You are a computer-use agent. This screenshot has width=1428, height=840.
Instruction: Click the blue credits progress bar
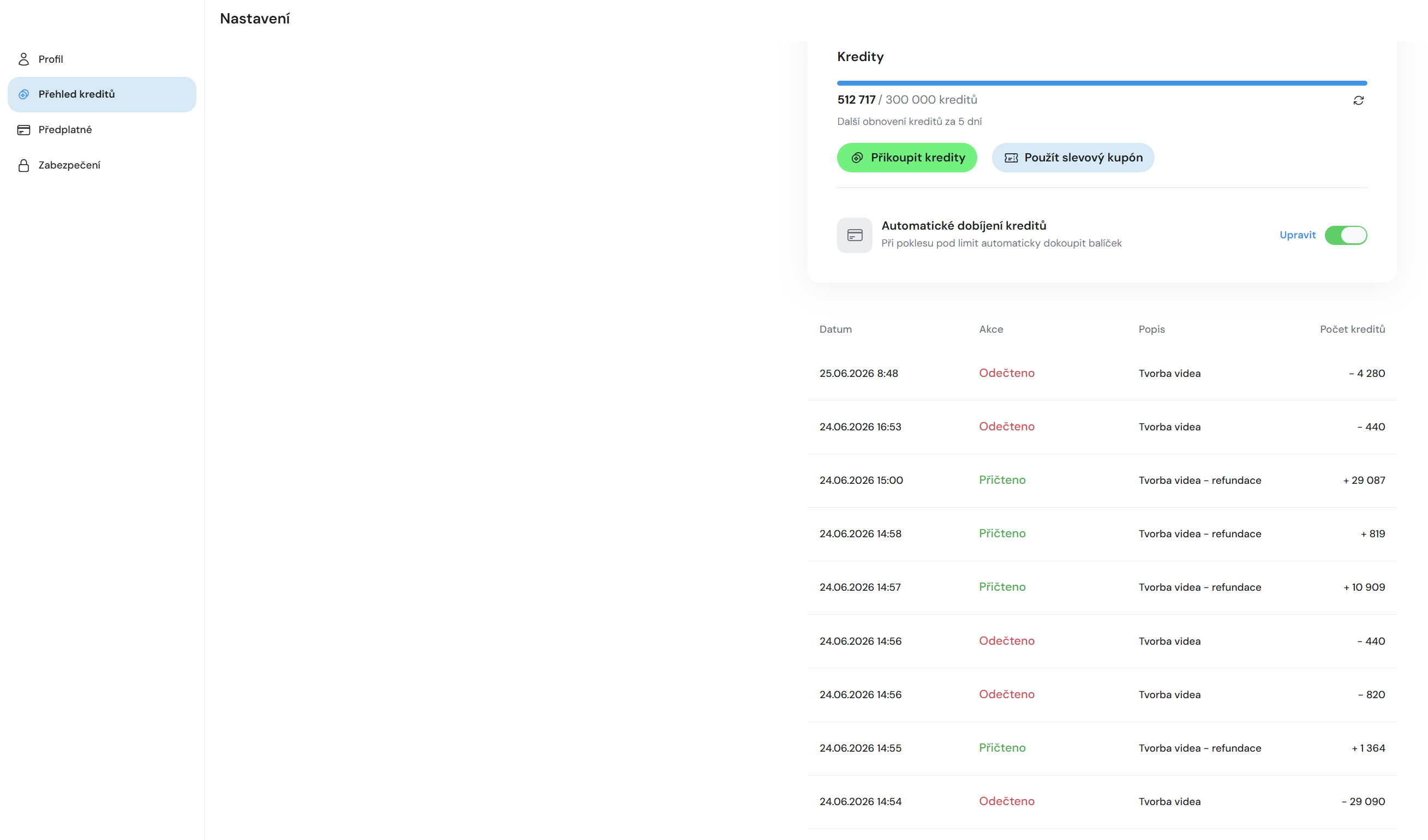pyautogui.click(x=1102, y=83)
